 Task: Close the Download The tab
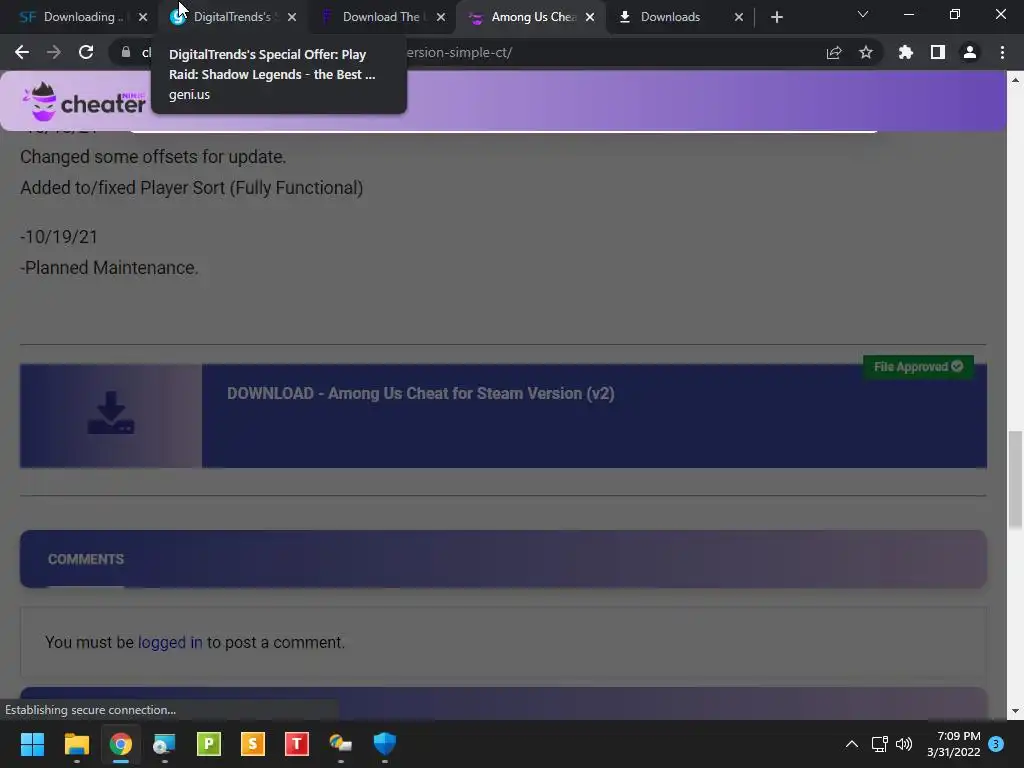[441, 17]
